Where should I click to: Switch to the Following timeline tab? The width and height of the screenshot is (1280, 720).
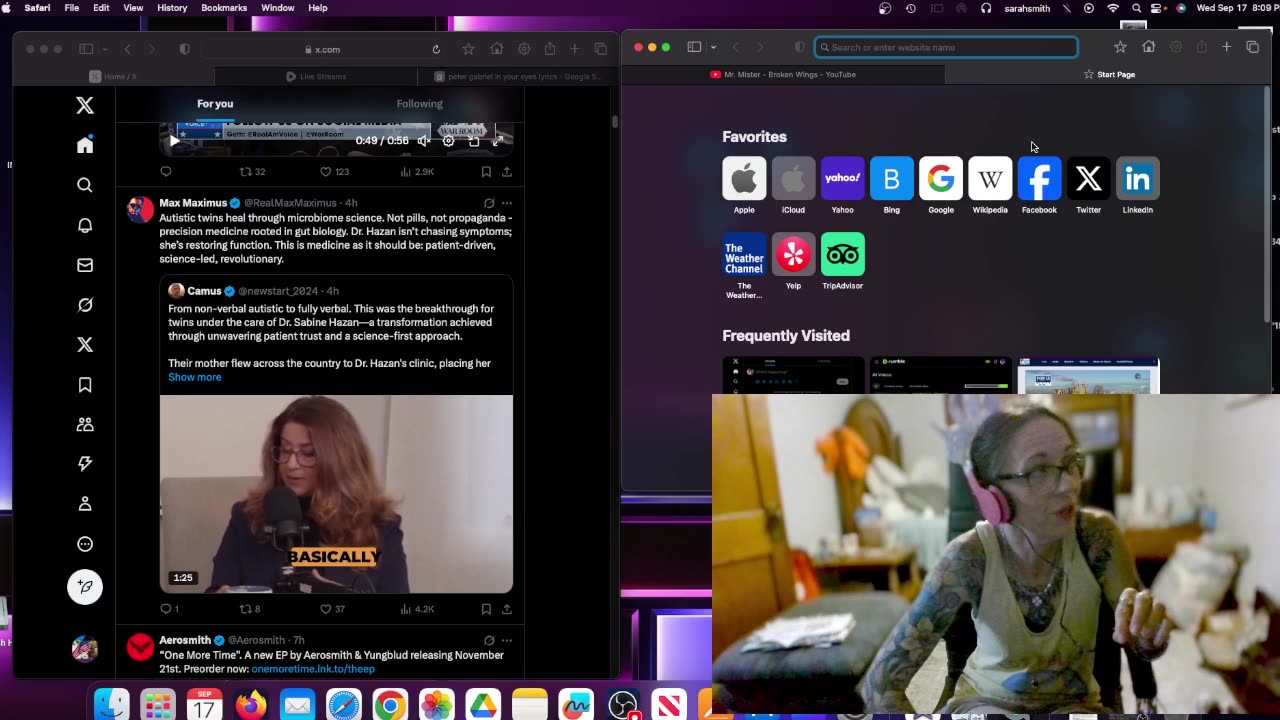(x=419, y=104)
